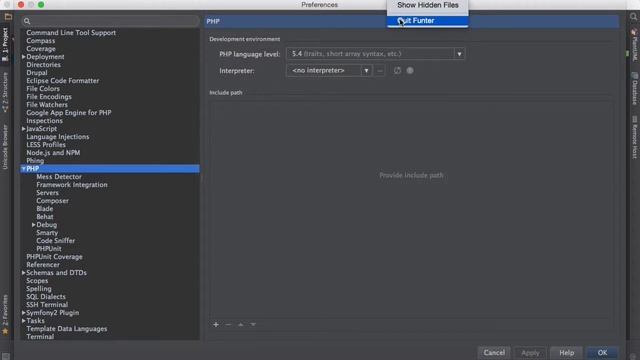This screenshot has height=360, width=640.
Task: Click the plus icon to add include path
Action: (x=216, y=324)
